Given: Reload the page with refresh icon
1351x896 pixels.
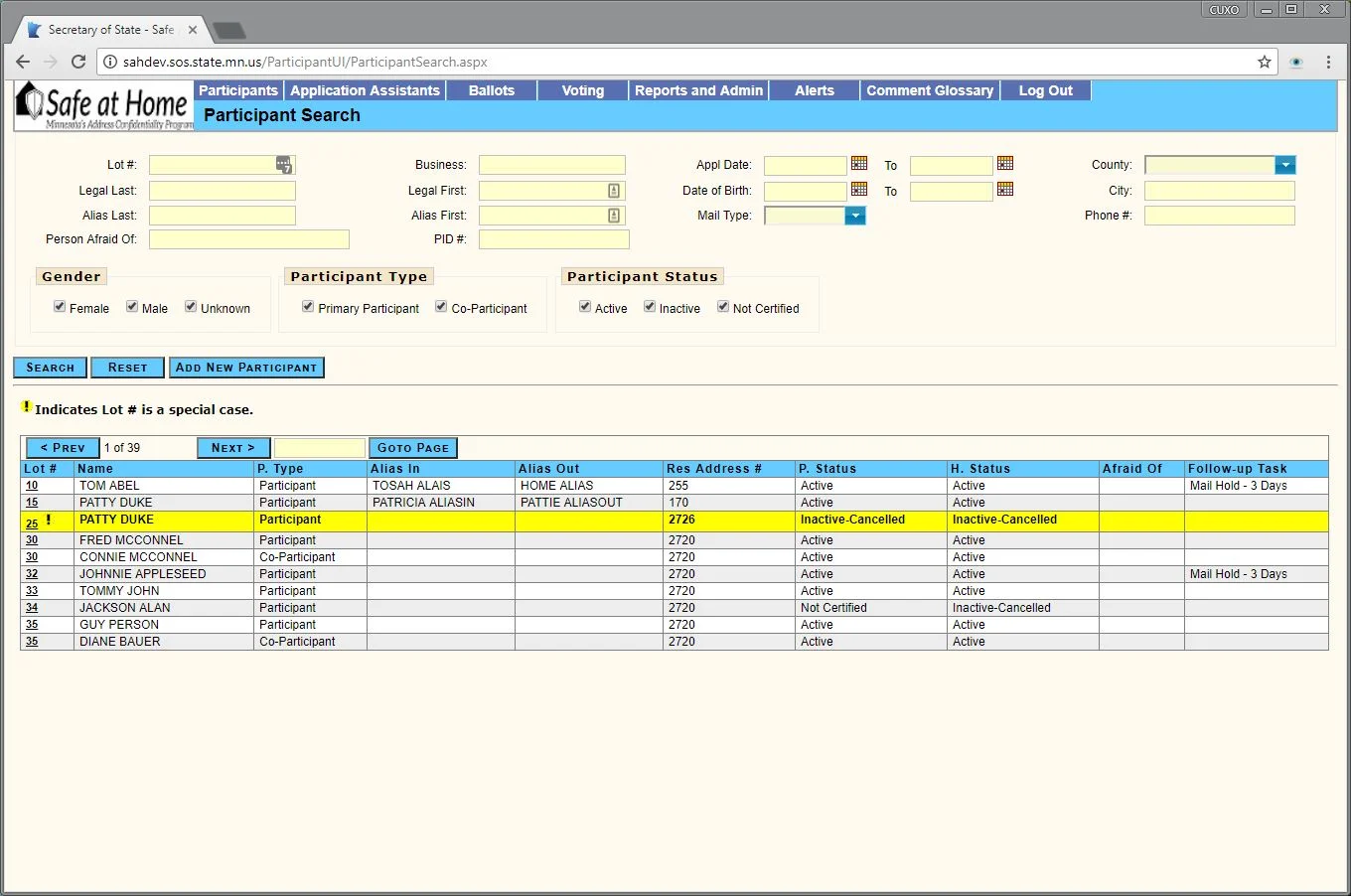Looking at the screenshot, I should tap(78, 62).
